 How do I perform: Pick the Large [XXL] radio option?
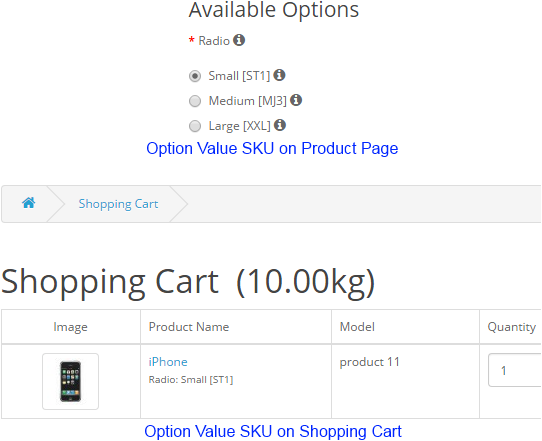195,126
